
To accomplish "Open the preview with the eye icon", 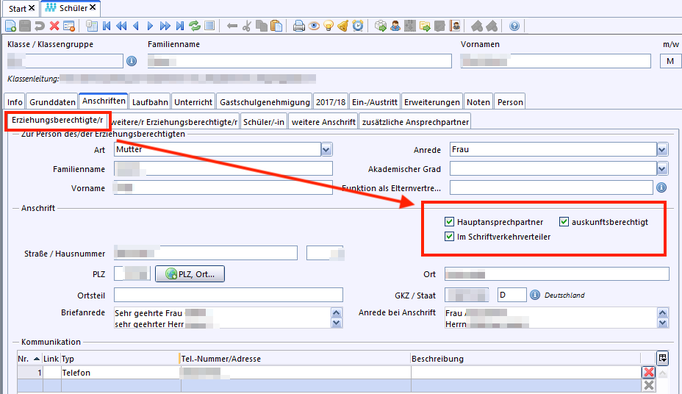I will pyautogui.click(x=314, y=26).
